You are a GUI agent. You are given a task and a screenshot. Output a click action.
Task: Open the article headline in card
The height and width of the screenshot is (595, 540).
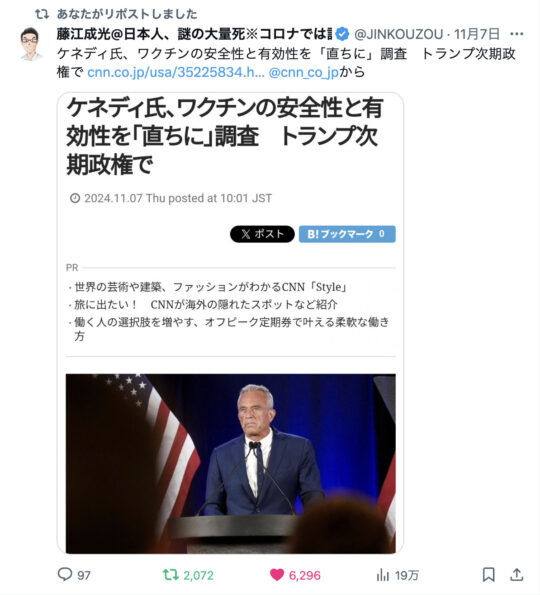[224, 136]
